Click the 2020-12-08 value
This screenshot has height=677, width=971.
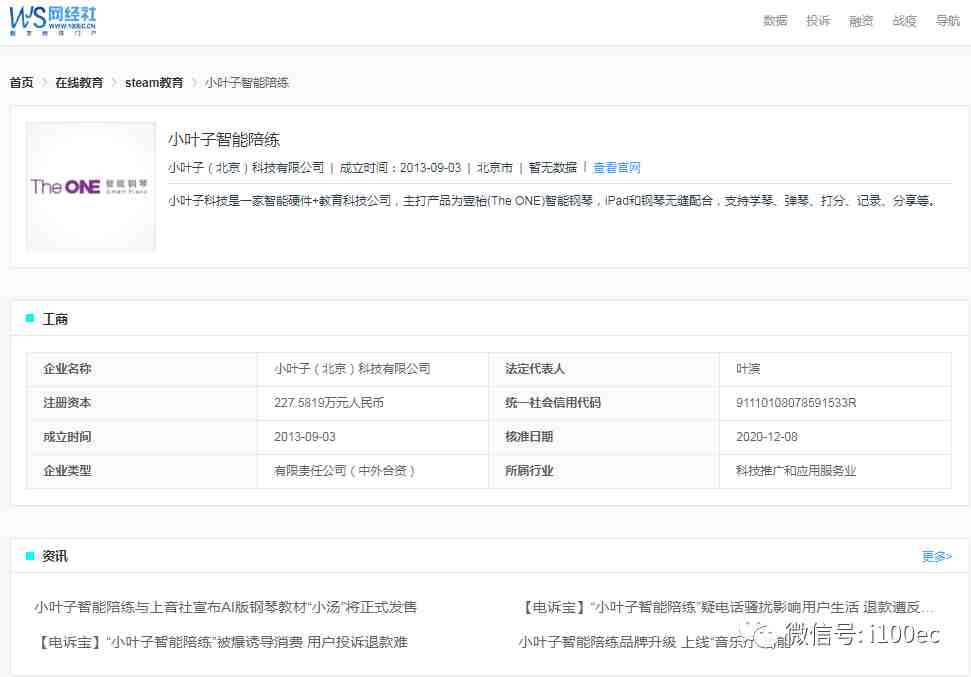[767, 437]
